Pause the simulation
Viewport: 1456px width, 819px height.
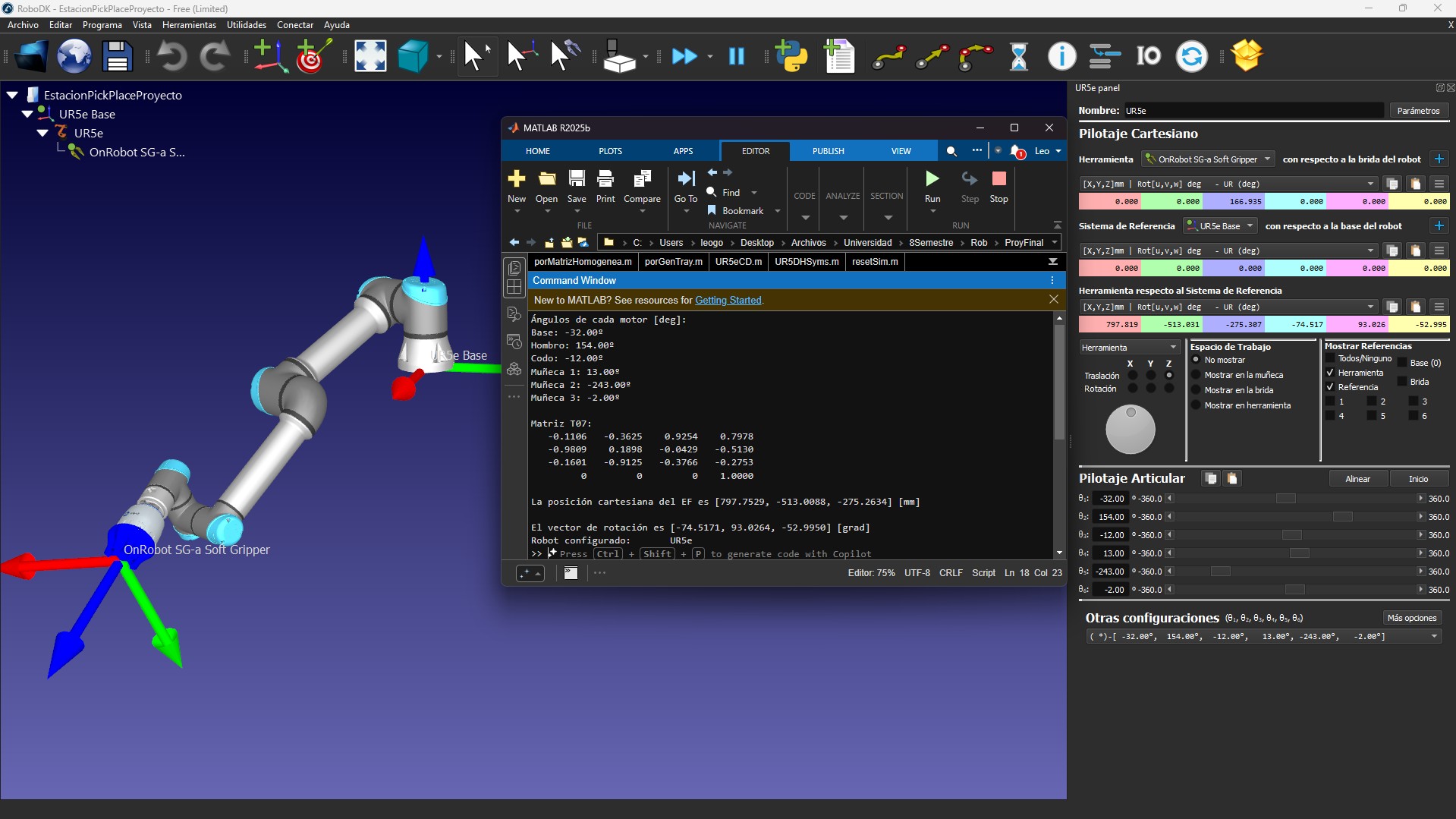pyautogui.click(x=737, y=56)
